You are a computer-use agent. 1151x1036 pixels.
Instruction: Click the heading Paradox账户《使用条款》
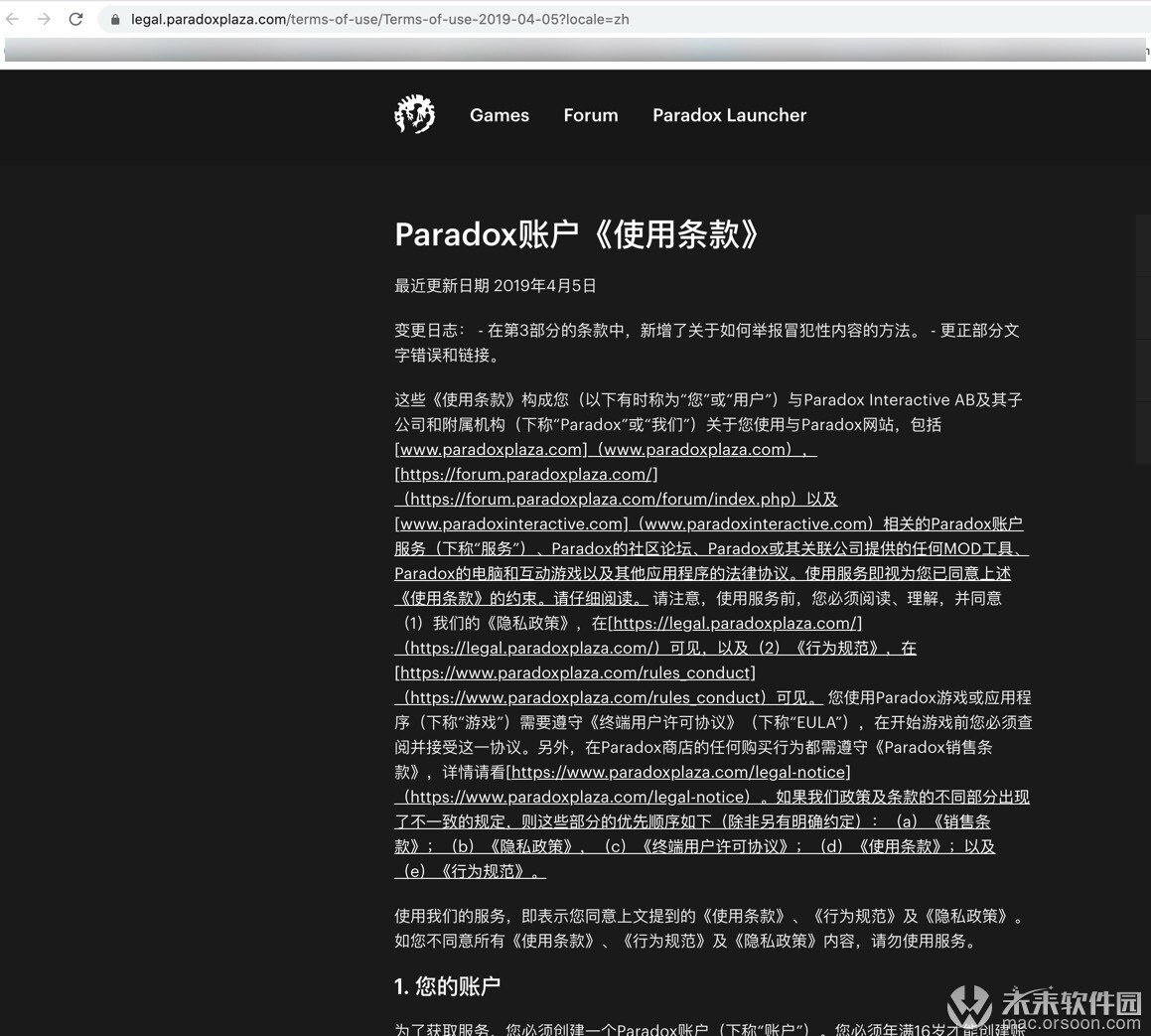(x=576, y=235)
